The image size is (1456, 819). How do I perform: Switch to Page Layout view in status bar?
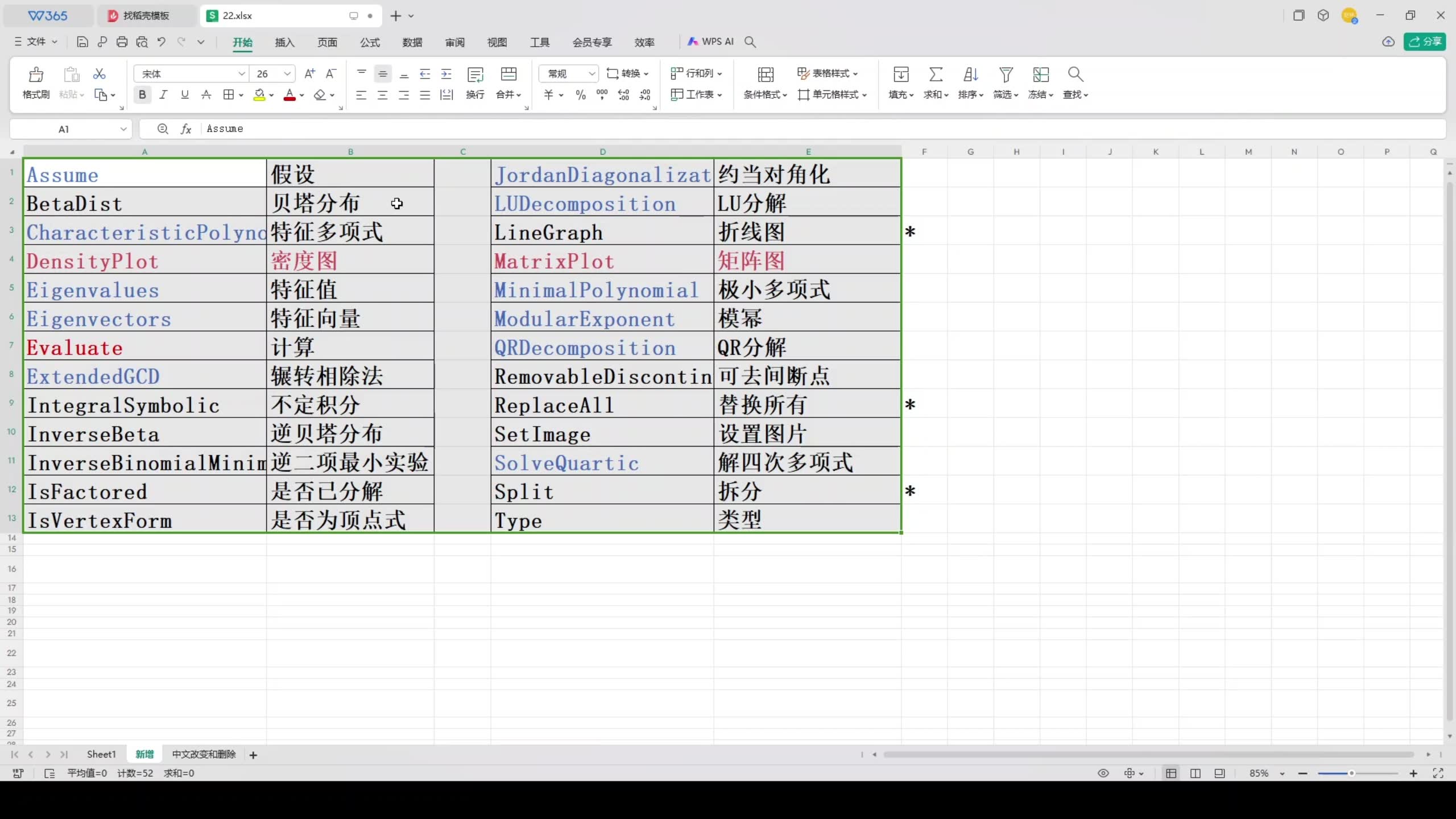pos(1196,773)
